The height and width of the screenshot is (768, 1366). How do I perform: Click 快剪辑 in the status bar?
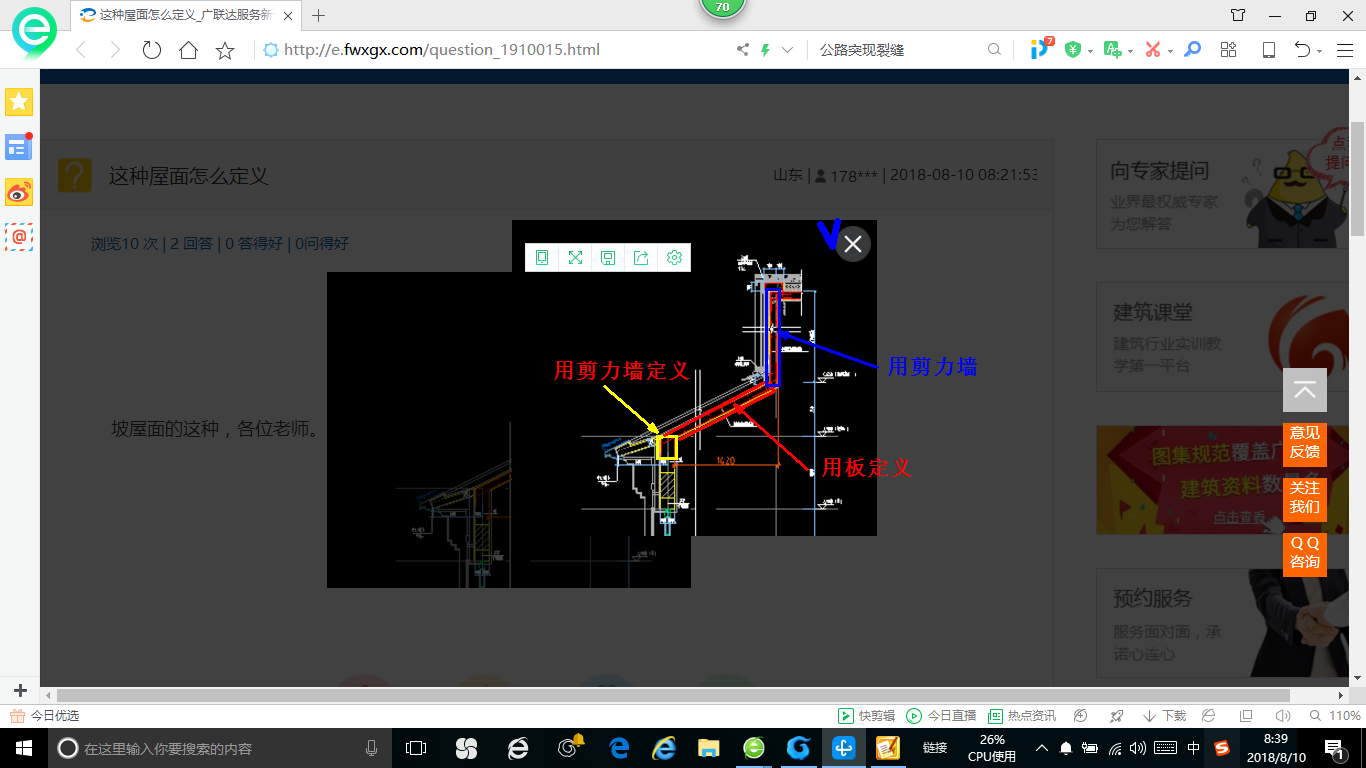coord(866,716)
